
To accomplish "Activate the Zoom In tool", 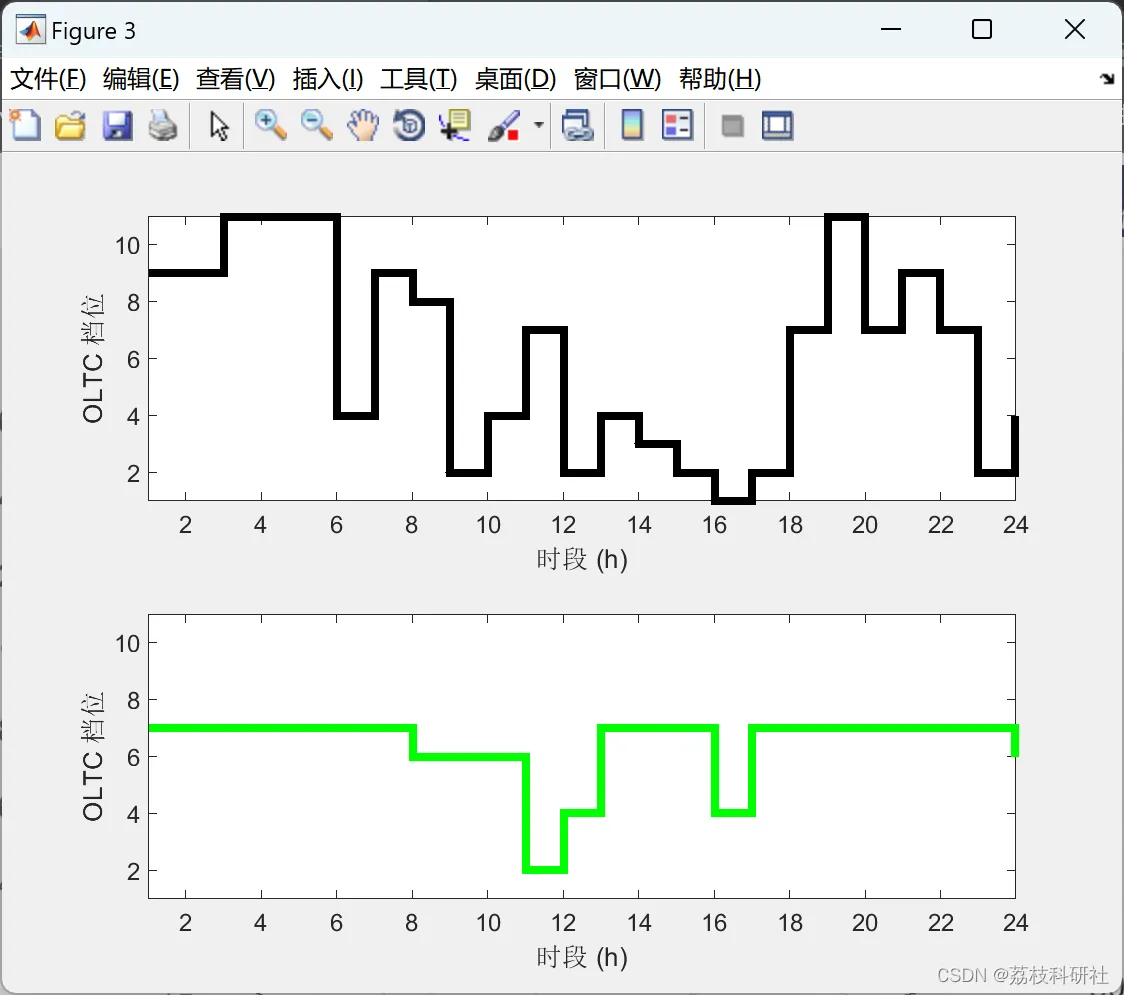I will pyautogui.click(x=271, y=125).
